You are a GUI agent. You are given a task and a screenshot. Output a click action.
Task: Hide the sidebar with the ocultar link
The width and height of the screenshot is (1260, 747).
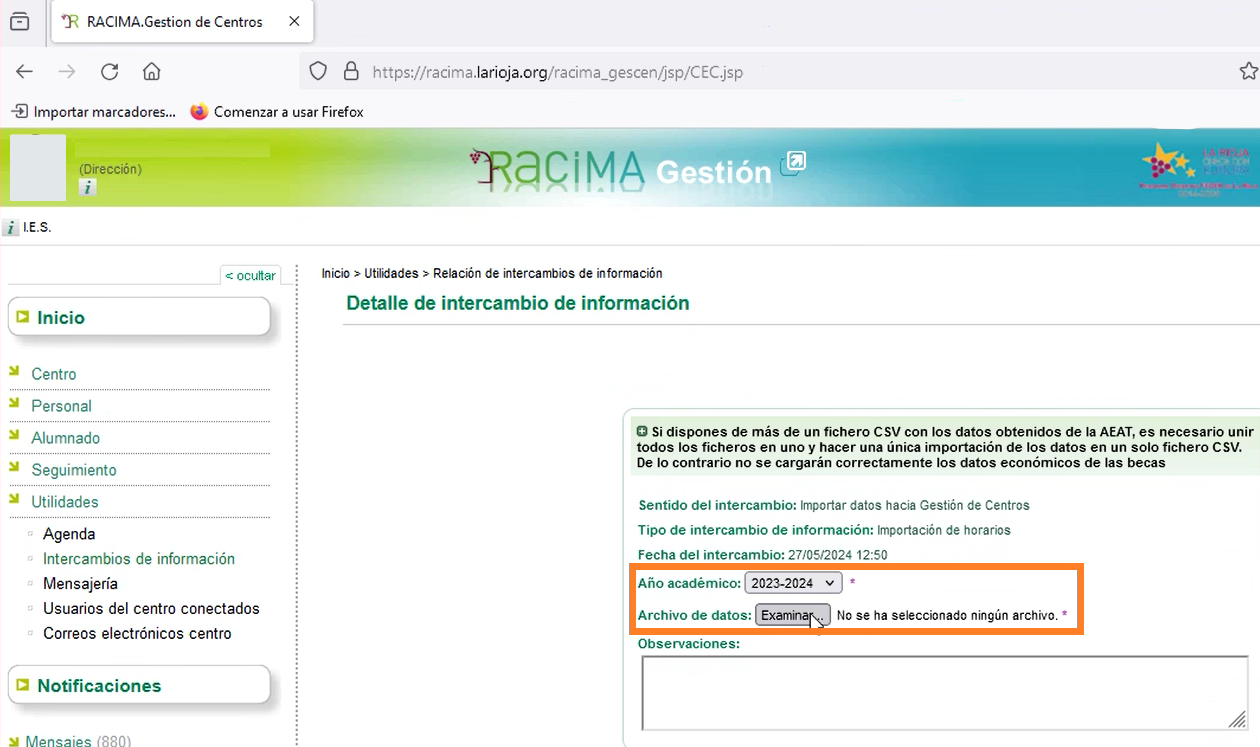point(250,276)
